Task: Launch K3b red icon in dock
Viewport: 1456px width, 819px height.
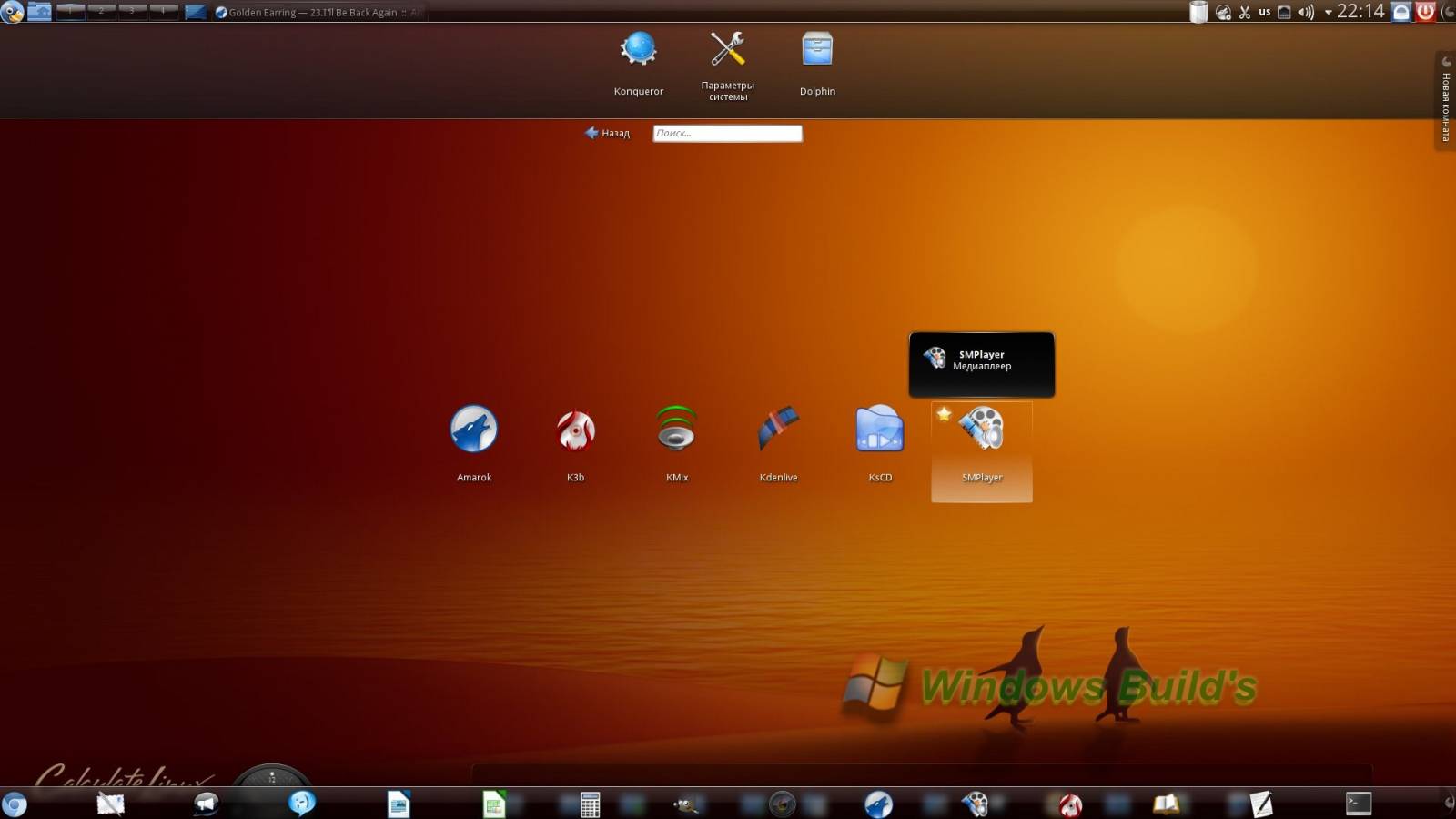Action: click(1070, 804)
